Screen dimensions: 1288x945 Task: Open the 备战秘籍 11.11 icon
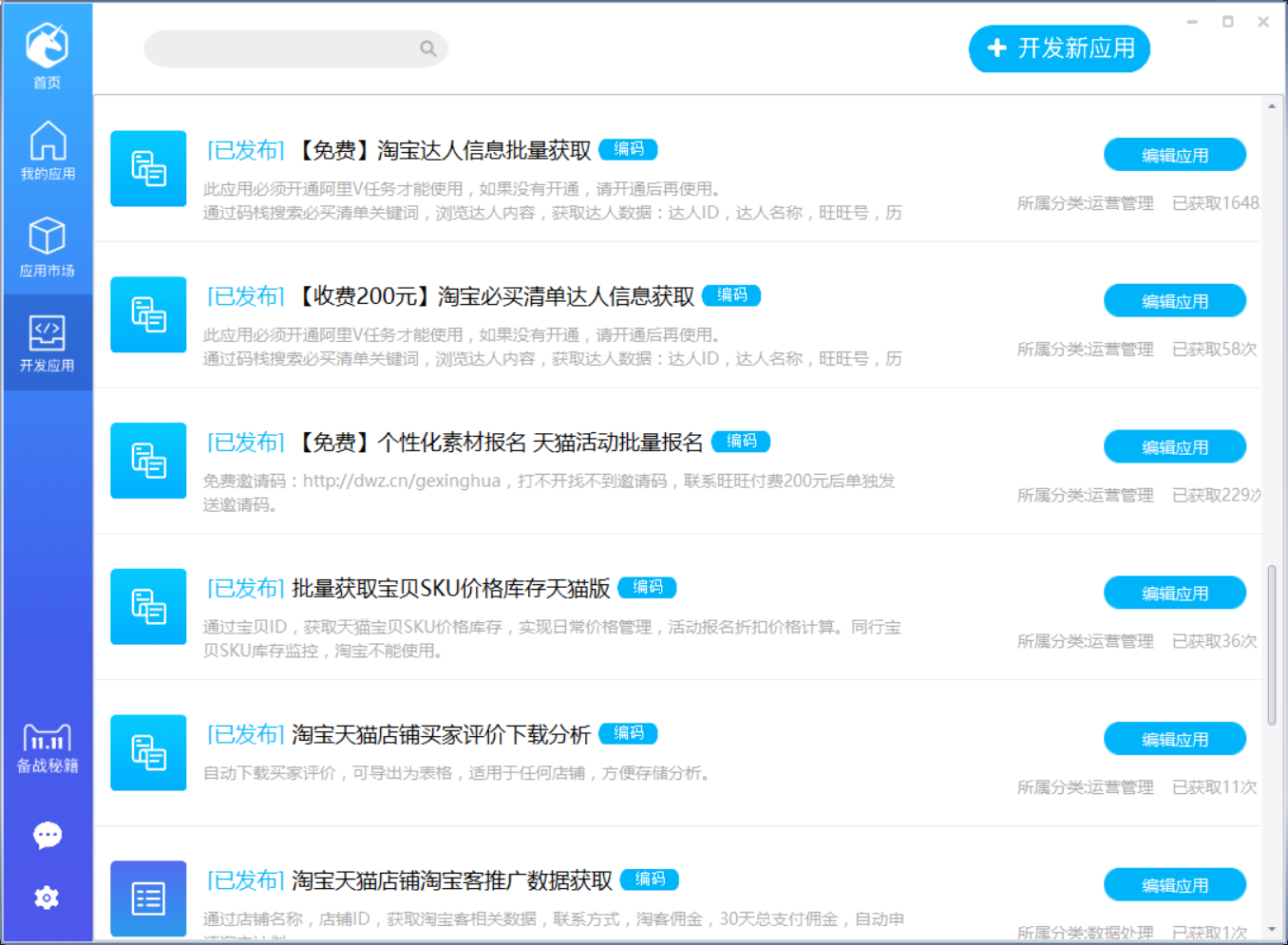point(47,748)
